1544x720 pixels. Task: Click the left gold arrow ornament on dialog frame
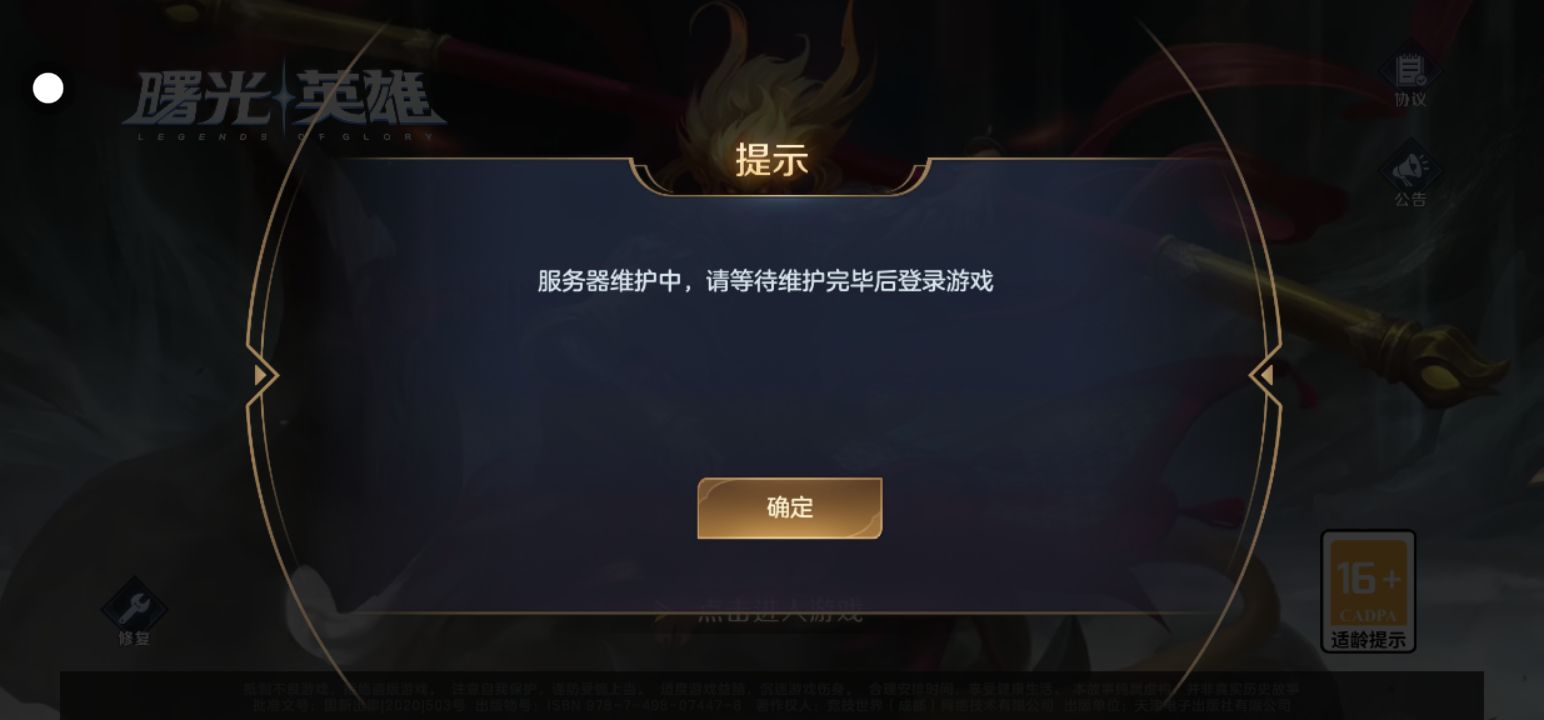[x=263, y=375]
